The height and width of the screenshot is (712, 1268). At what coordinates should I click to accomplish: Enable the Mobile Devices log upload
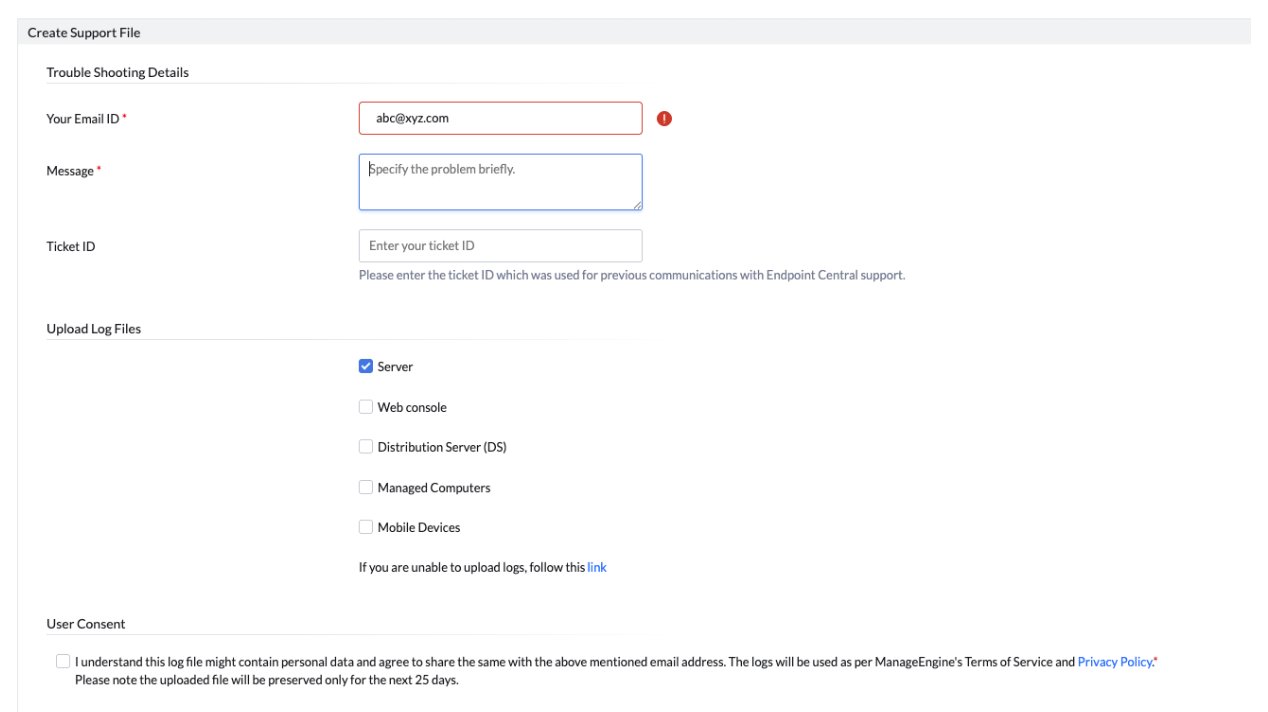(x=366, y=527)
